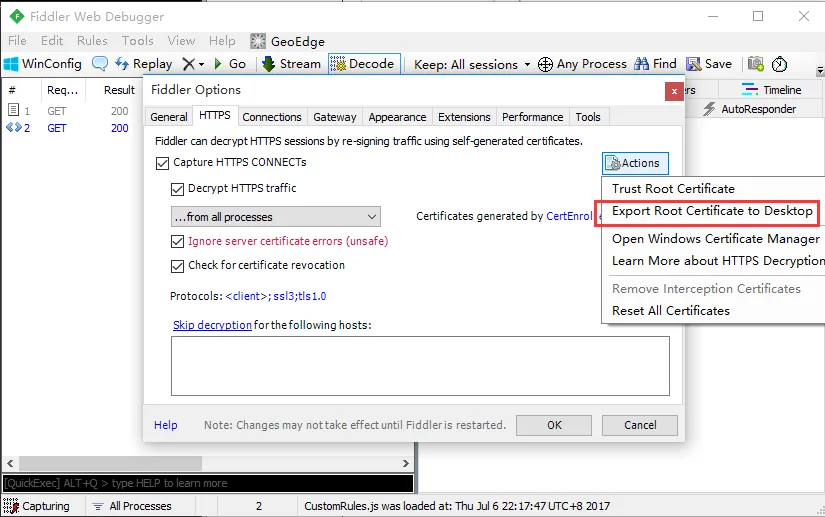825x517 pixels.
Task: Click the session list horizontal scrollbar thumb
Action: [x=110, y=463]
